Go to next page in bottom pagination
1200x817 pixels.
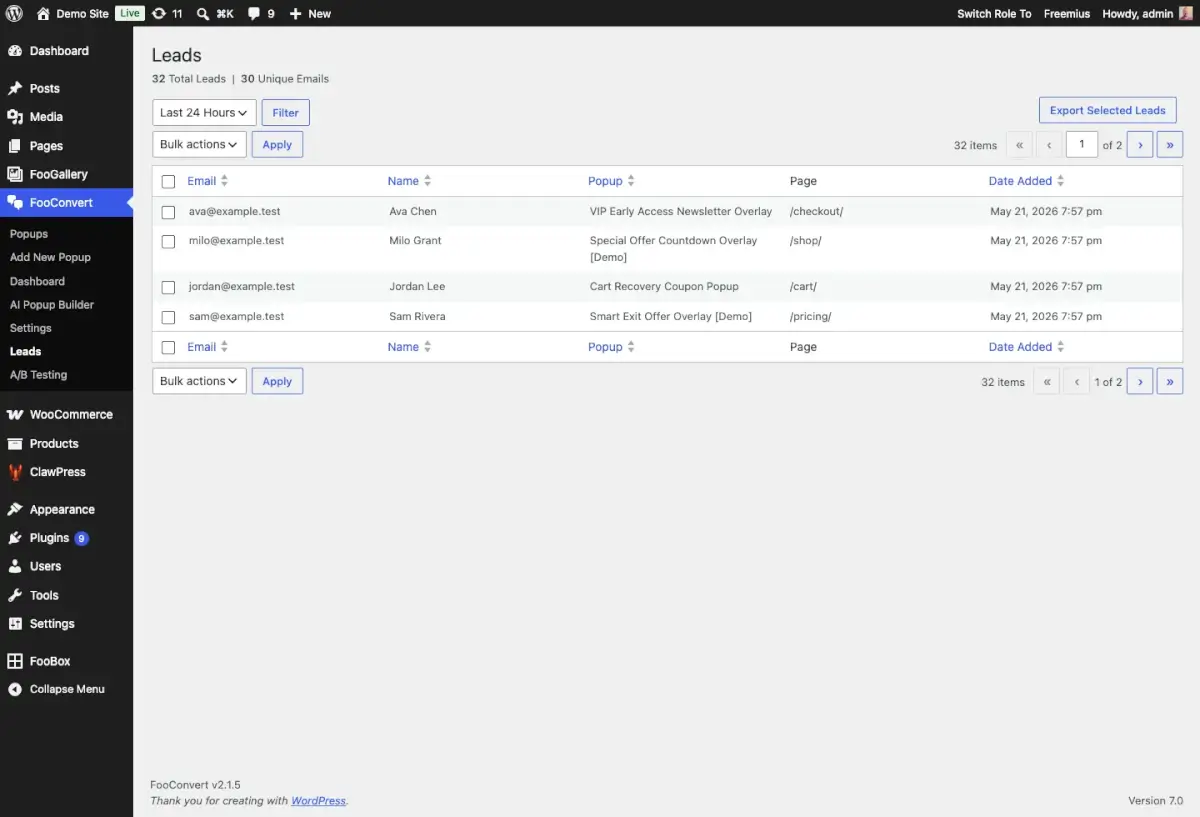click(x=1140, y=381)
